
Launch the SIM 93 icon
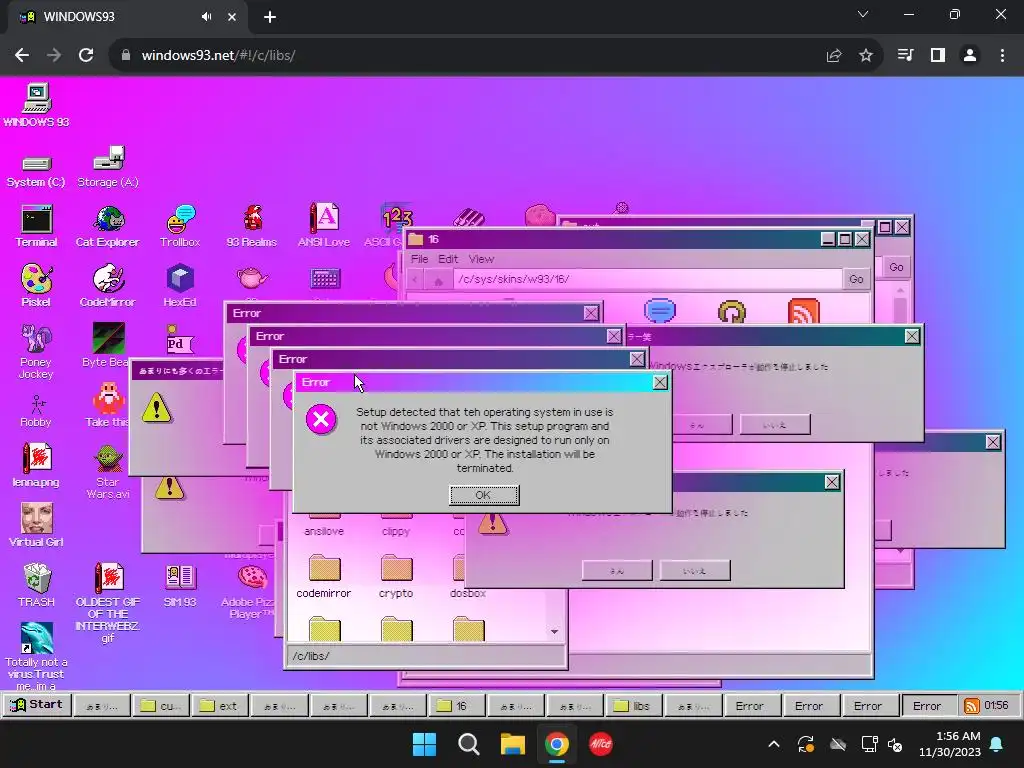180,585
